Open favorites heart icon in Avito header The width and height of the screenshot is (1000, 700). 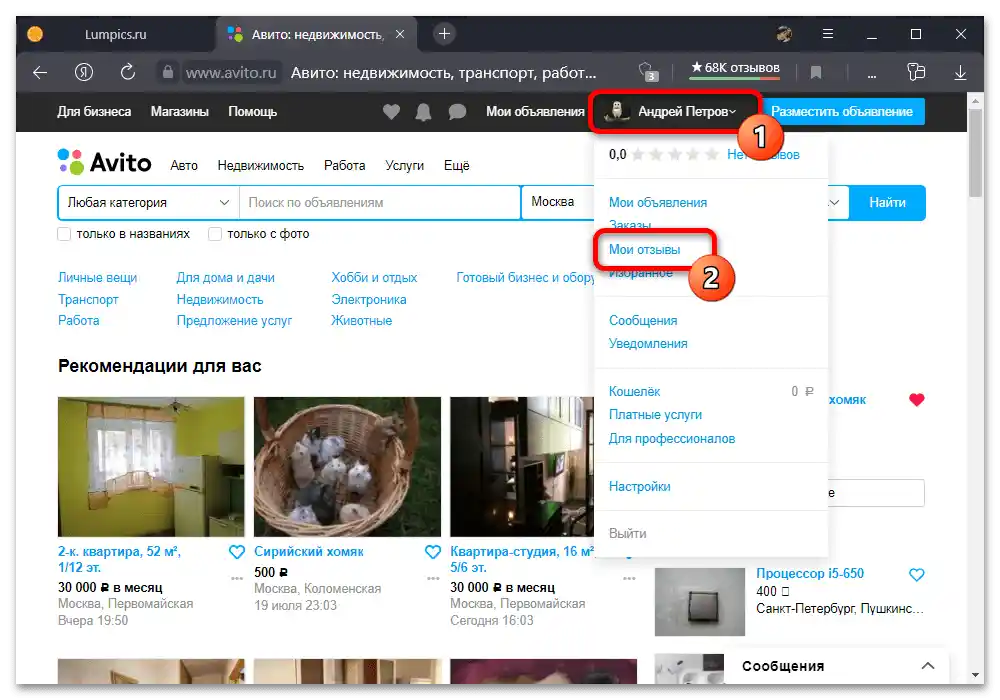coord(391,112)
